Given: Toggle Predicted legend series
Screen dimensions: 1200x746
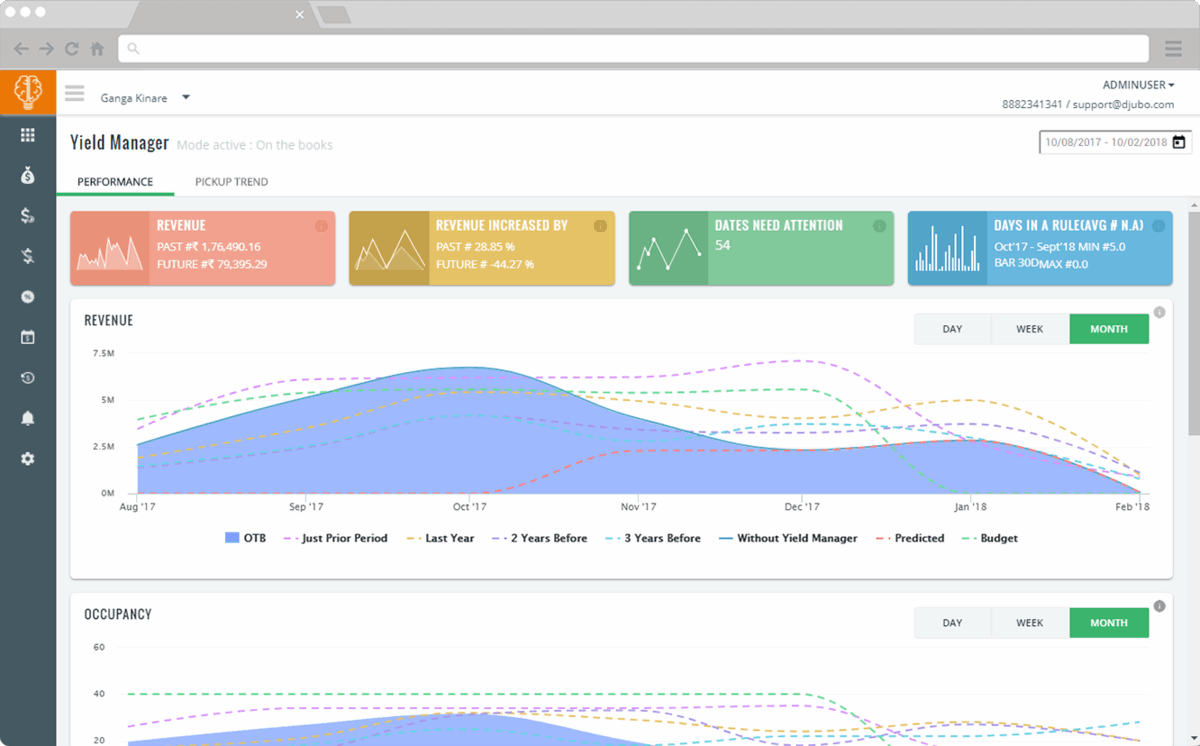Looking at the screenshot, I should point(909,538).
